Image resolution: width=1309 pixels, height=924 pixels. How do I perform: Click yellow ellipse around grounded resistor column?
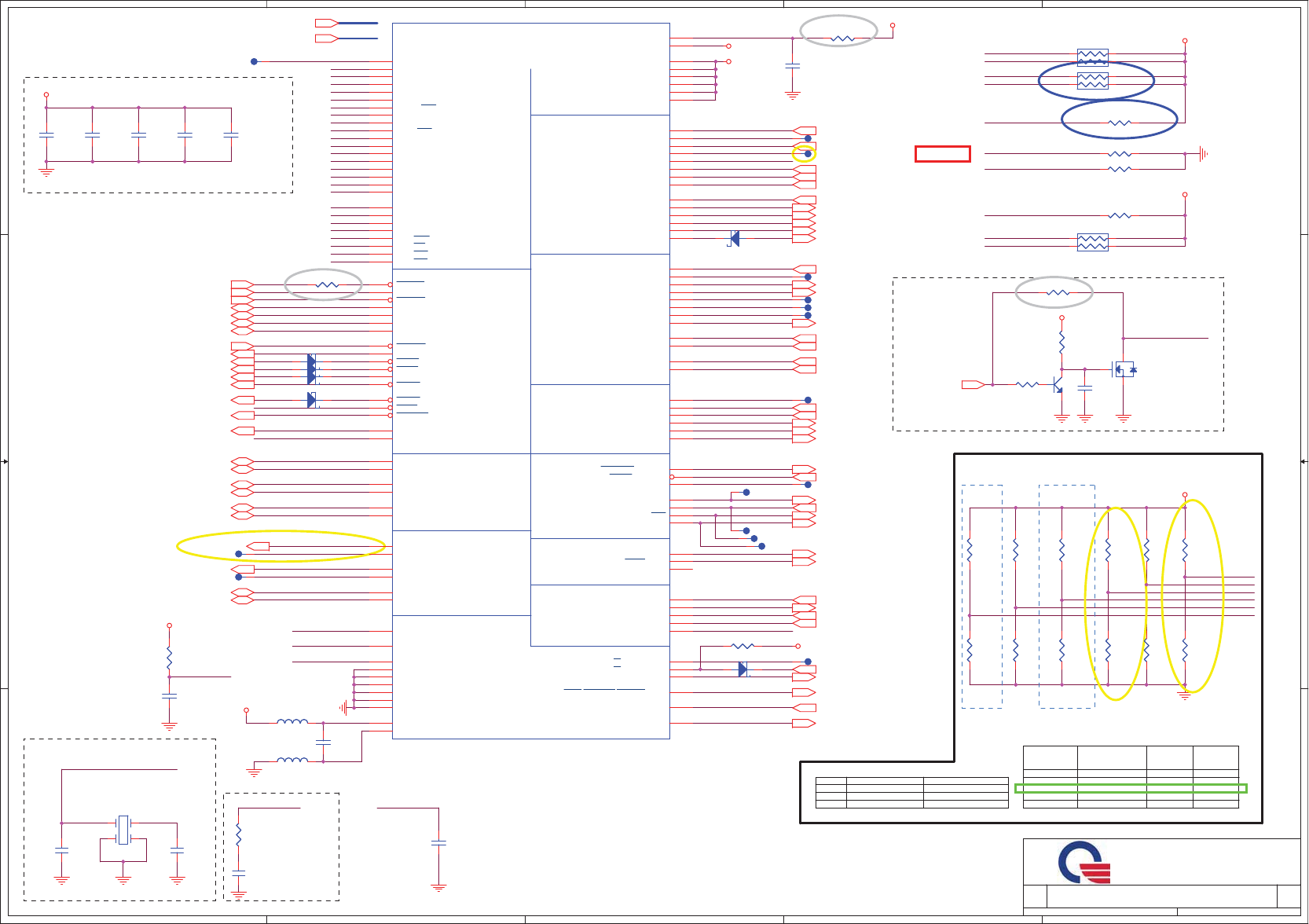(x=1192, y=596)
